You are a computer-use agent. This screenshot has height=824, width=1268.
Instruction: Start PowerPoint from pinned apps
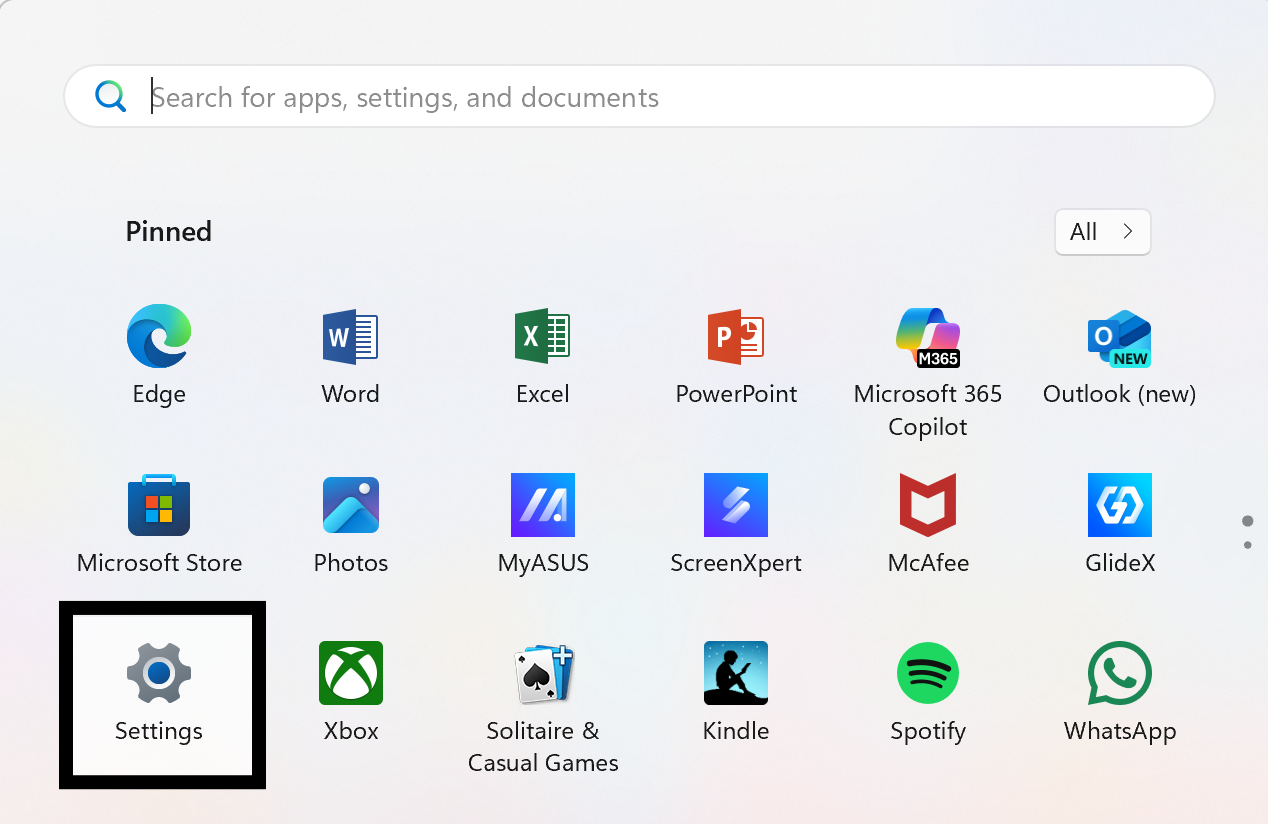click(736, 356)
